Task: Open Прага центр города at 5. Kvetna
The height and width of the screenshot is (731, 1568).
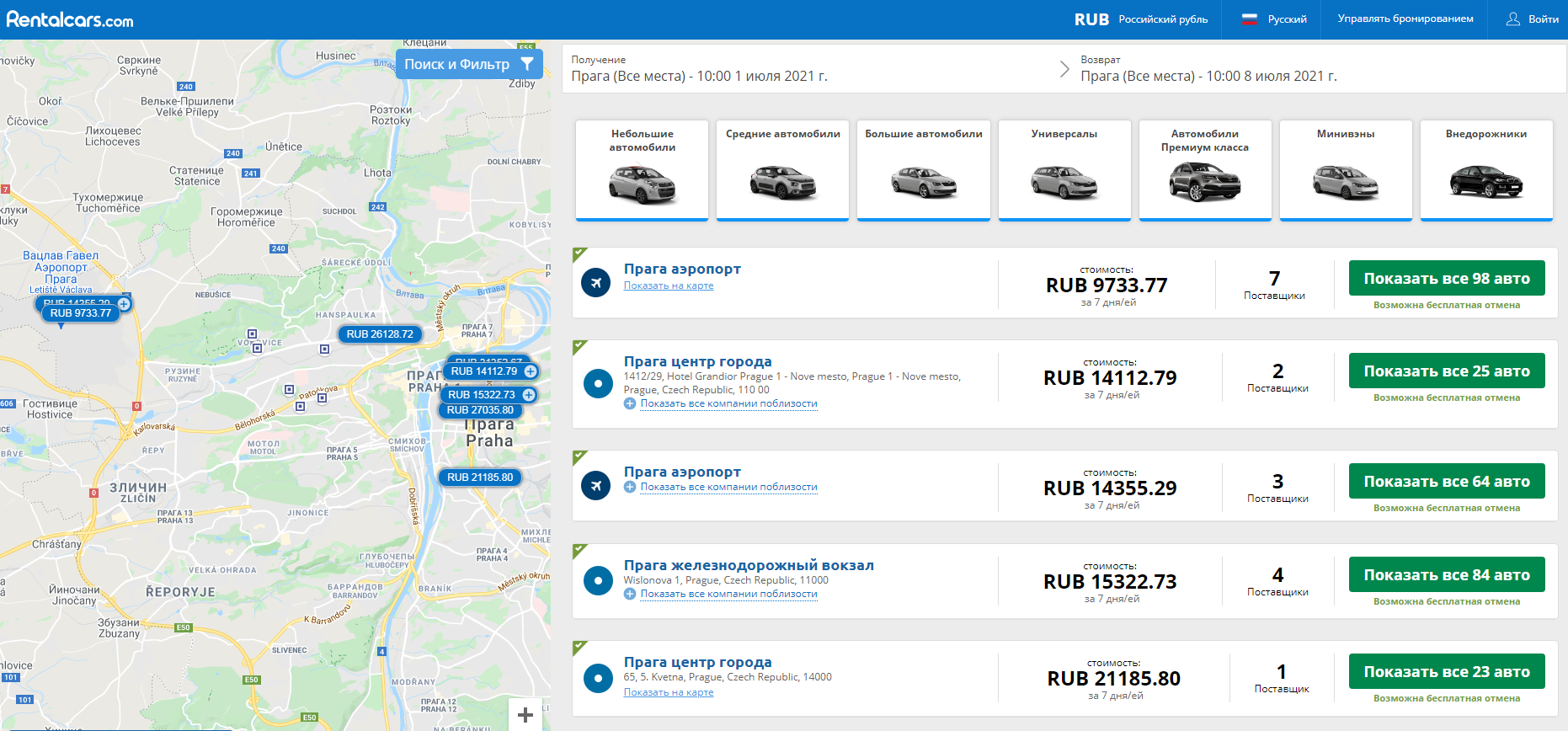Action: click(697, 662)
